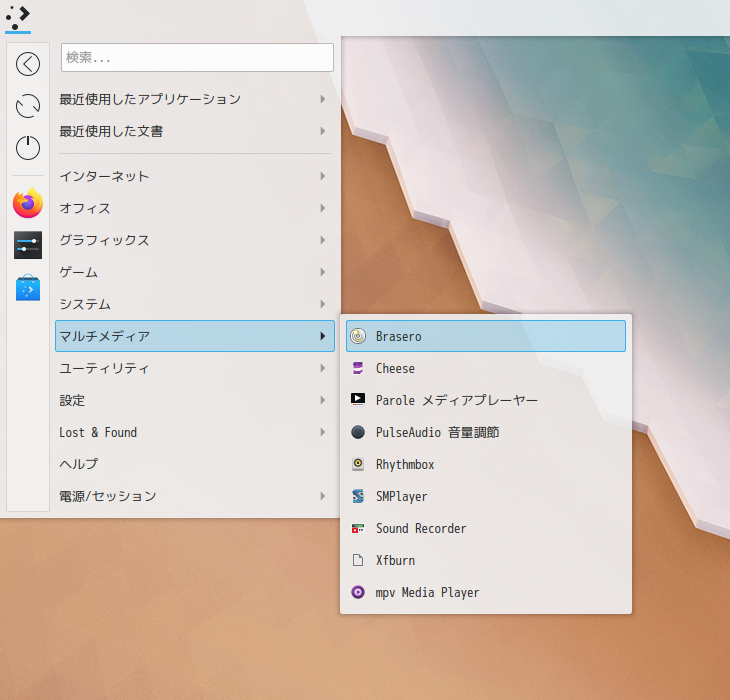Viewport: 730px width, 700px height.
Task: Click the ヘルプ menu entry
Action: [x=195, y=464]
